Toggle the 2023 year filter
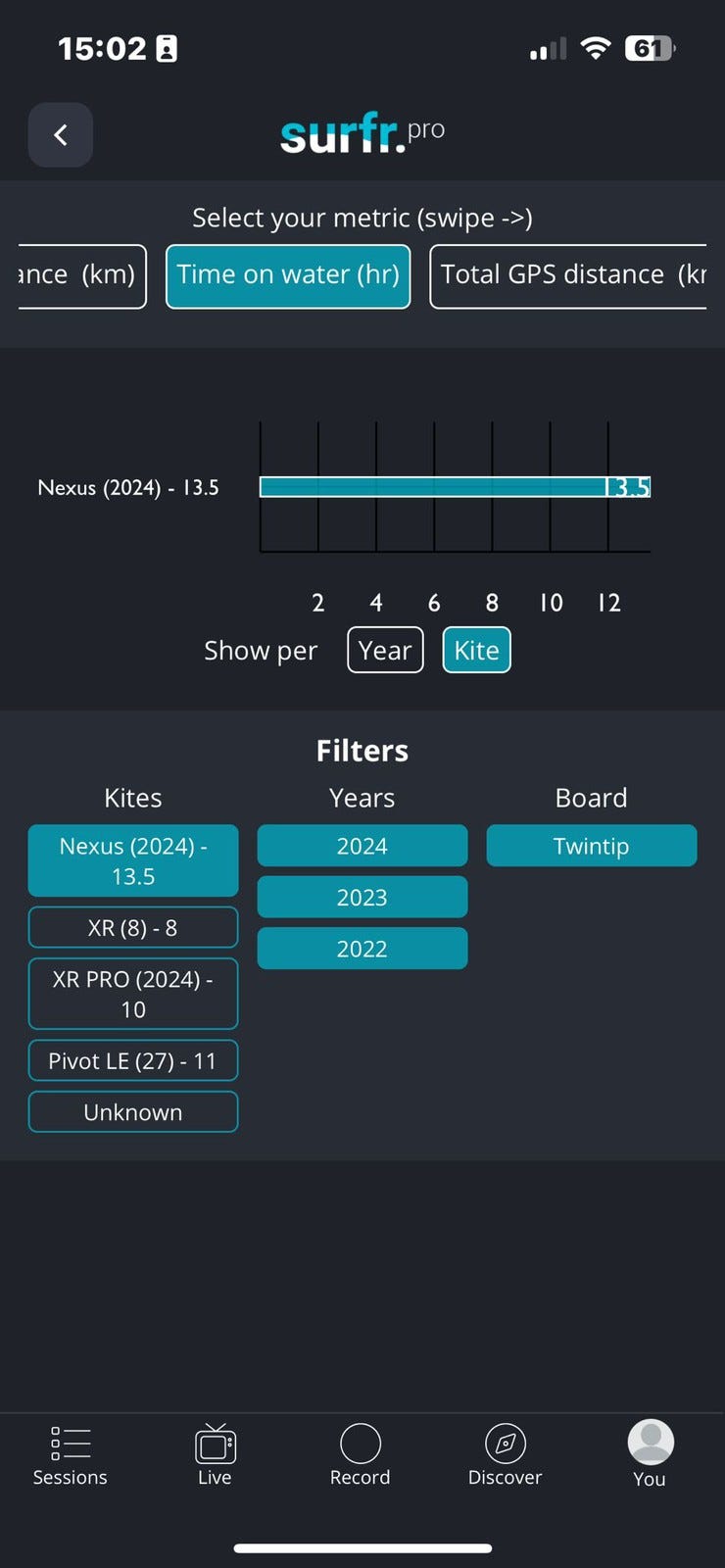This screenshot has width=725, height=1568. point(362,898)
